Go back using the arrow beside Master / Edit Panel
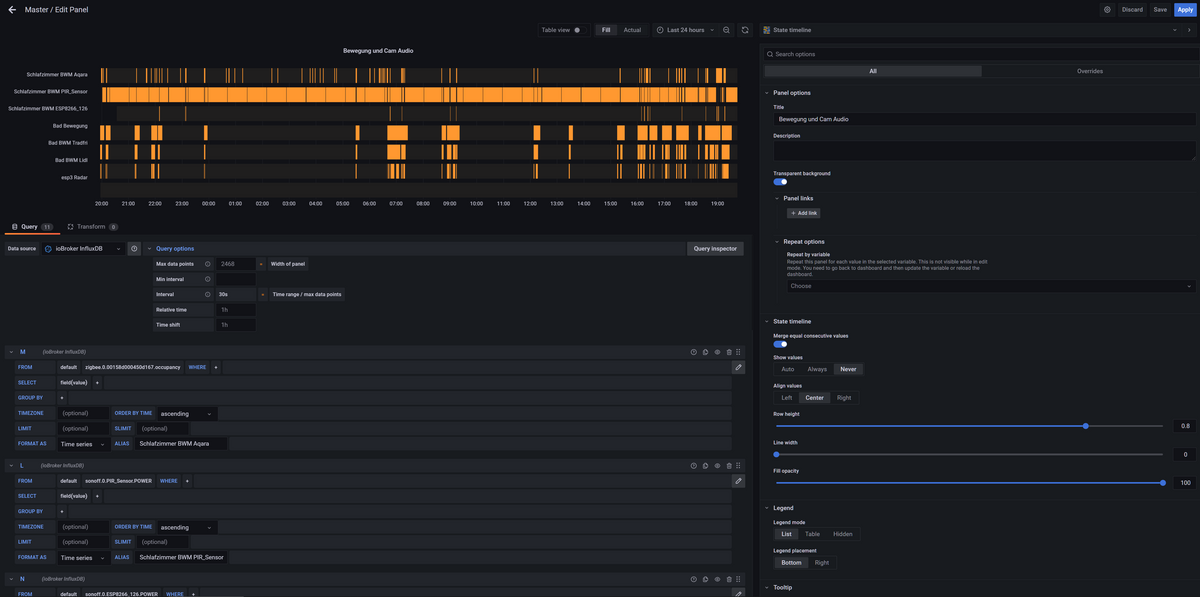The width and height of the screenshot is (1200, 597). pyautogui.click(x=11, y=9)
